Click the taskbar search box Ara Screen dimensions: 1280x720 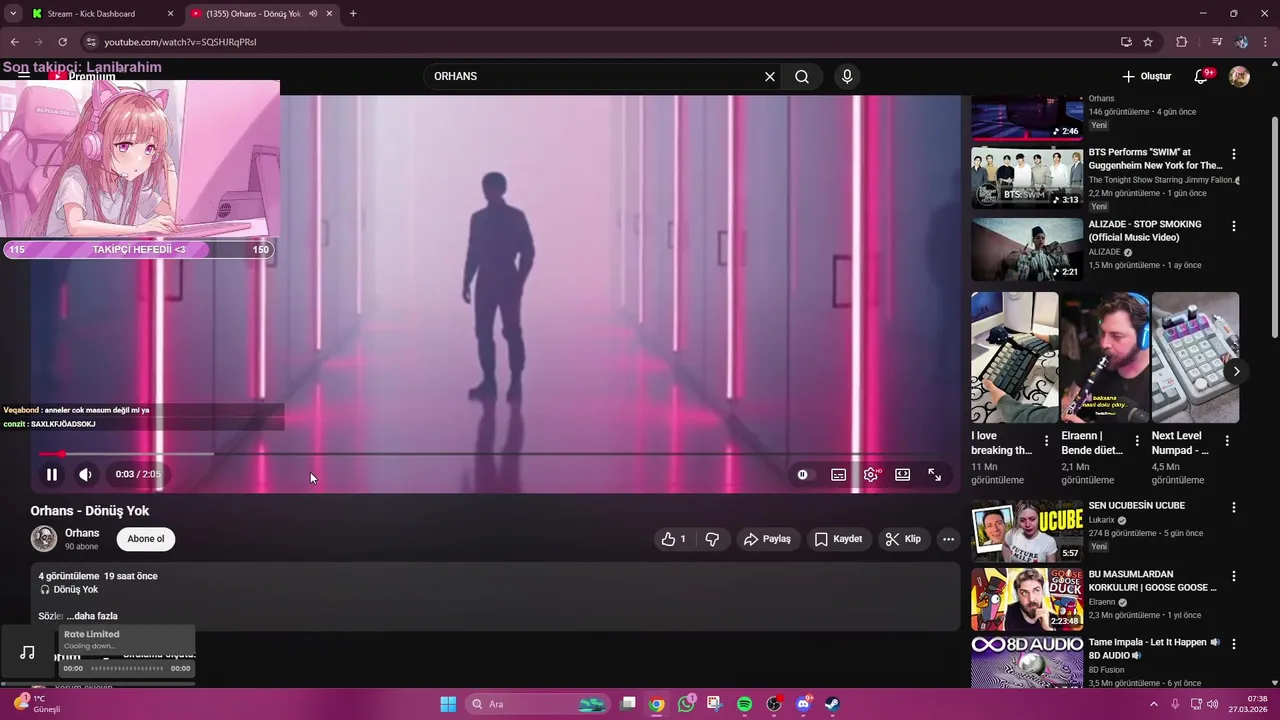(x=539, y=704)
